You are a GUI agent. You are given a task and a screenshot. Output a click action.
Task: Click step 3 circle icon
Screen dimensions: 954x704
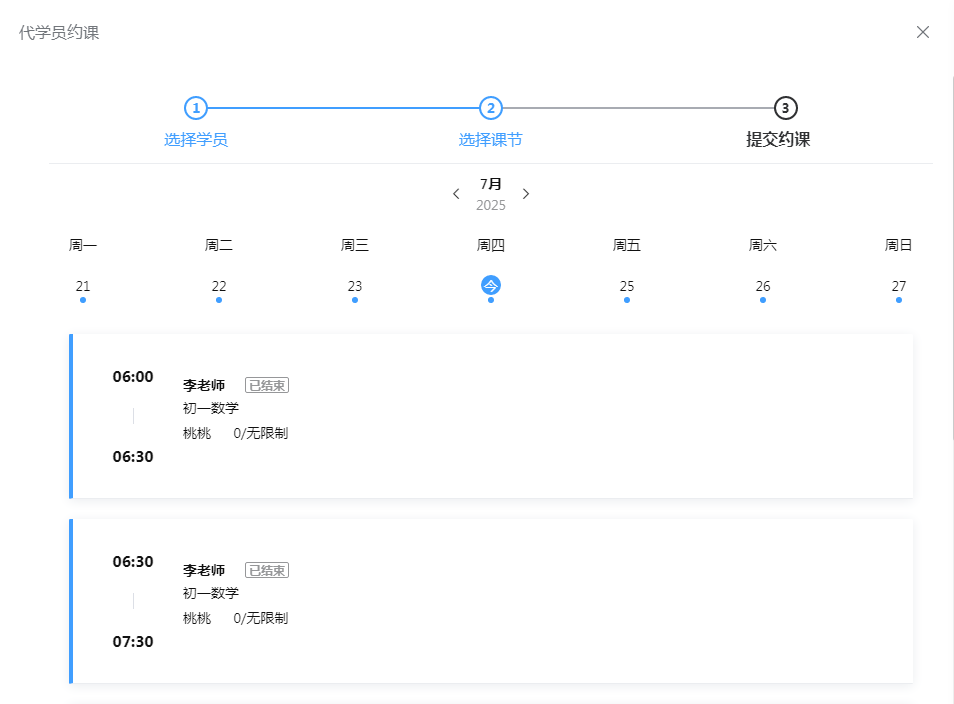click(785, 108)
